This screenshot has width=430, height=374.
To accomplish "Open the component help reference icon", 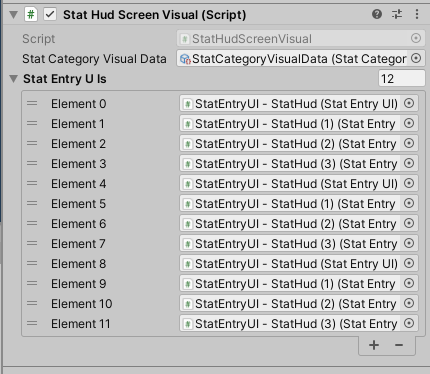I will coord(377,14).
